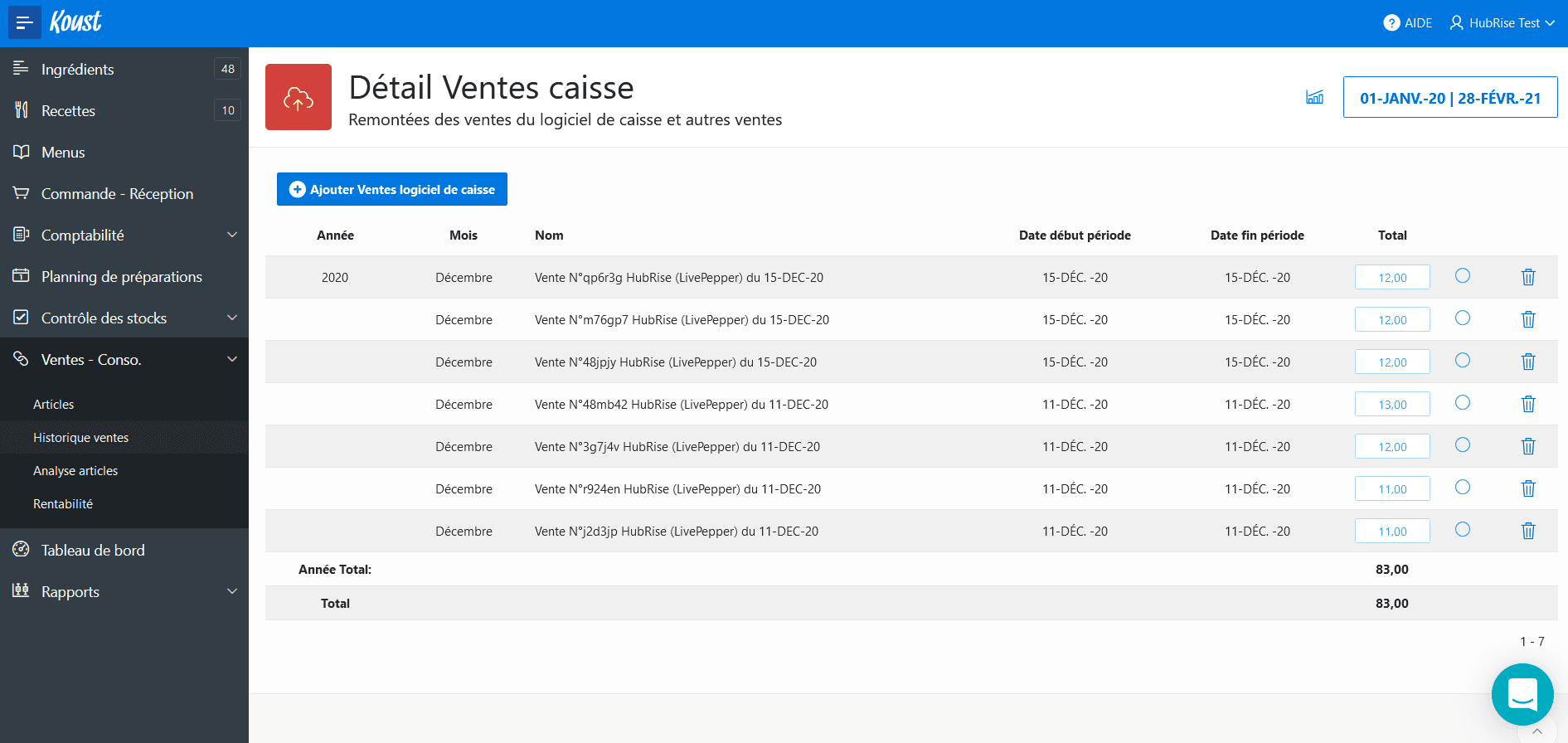Click the year cell 2020
The height and width of the screenshot is (743, 1568).
pyautogui.click(x=335, y=277)
